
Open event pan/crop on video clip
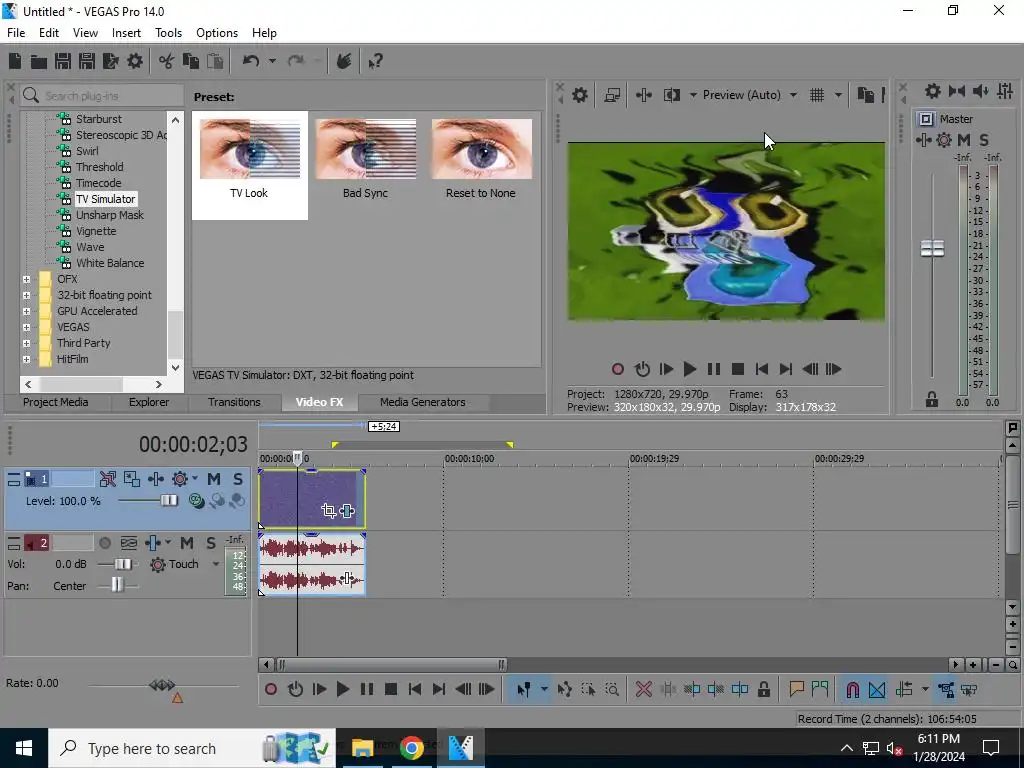[x=328, y=511]
